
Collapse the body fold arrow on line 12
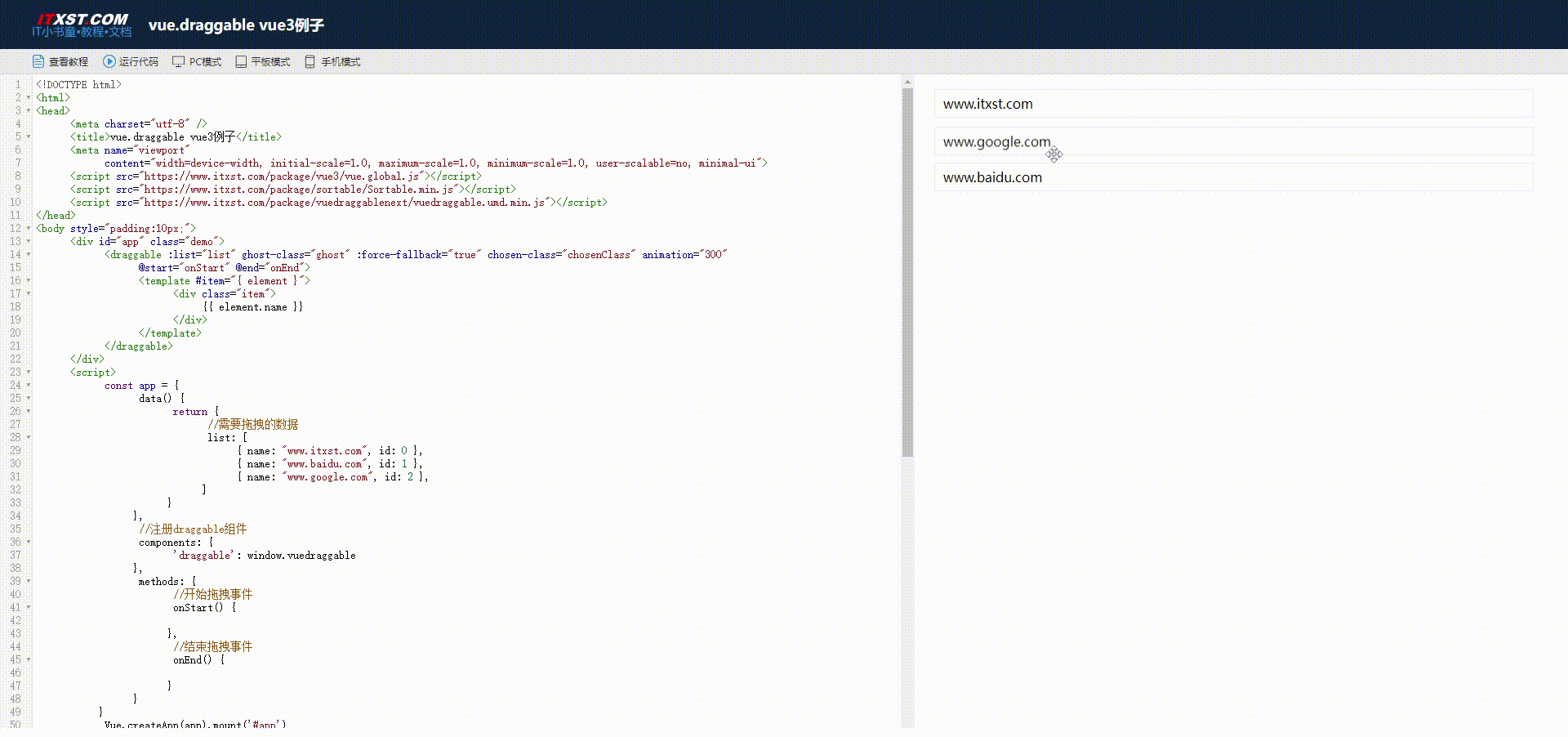(29, 228)
